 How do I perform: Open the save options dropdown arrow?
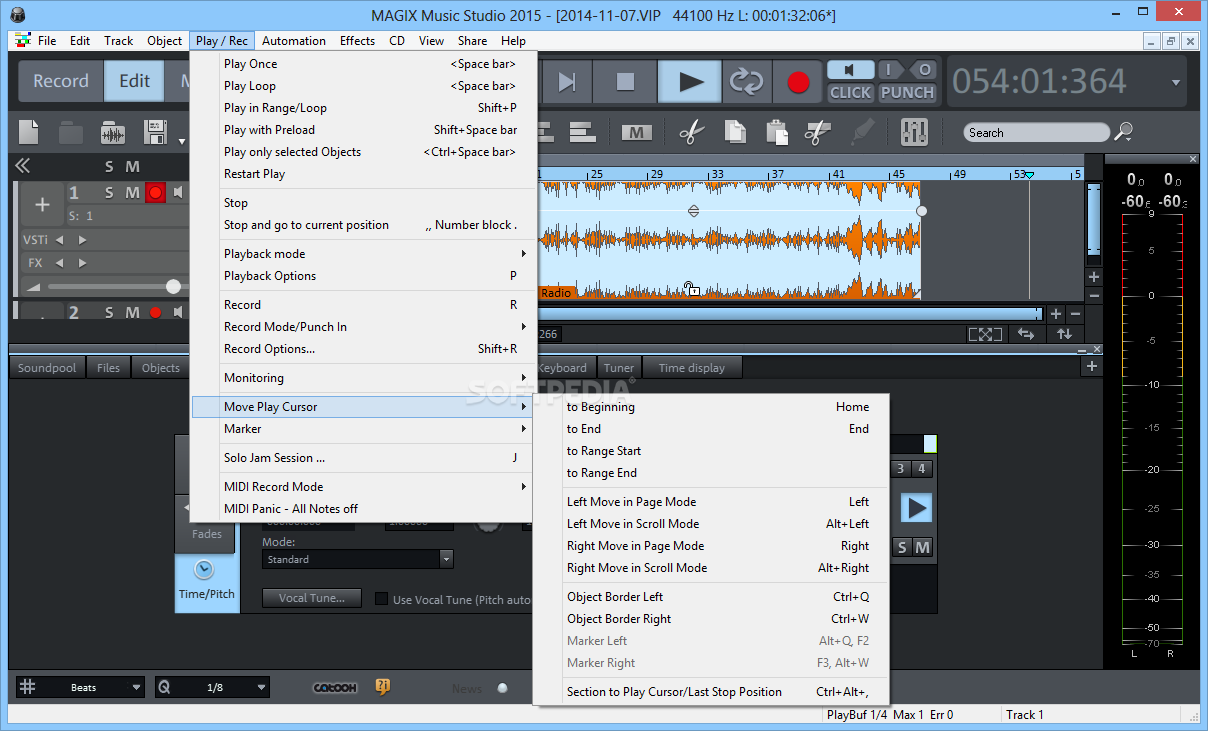pos(181,142)
